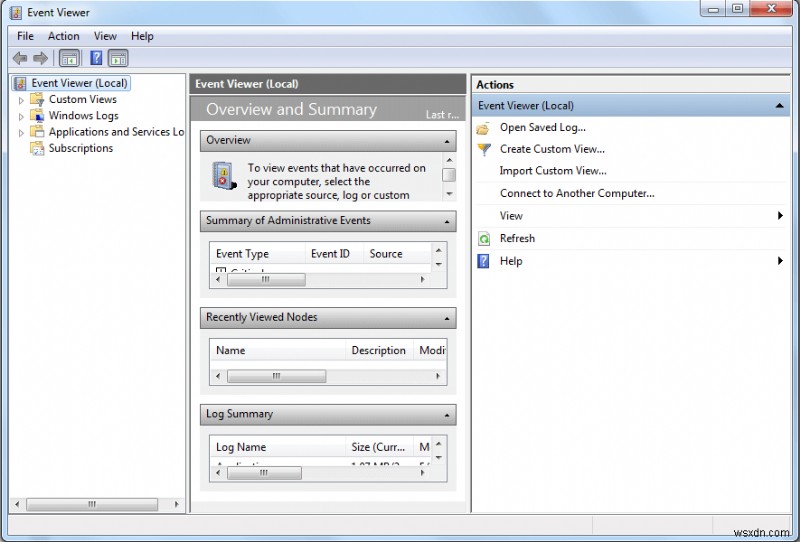Open the View menu in menu bar
Image resolution: width=800 pixels, height=542 pixels.
pyautogui.click(x=105, y=36)
